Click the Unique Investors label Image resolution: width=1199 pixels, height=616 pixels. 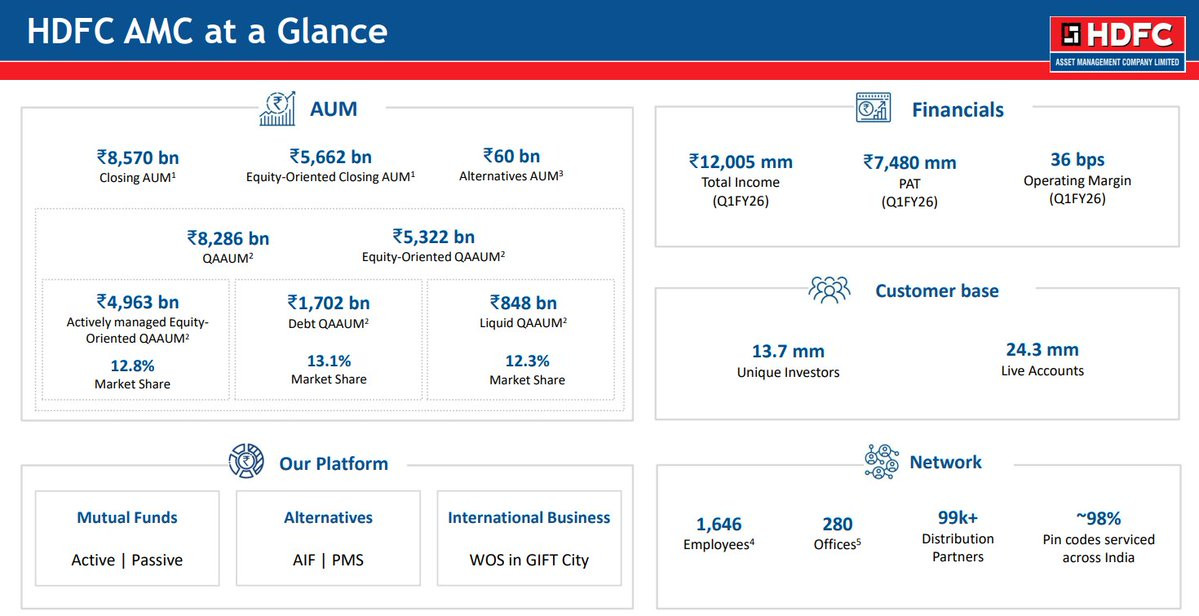coord(788,372)
